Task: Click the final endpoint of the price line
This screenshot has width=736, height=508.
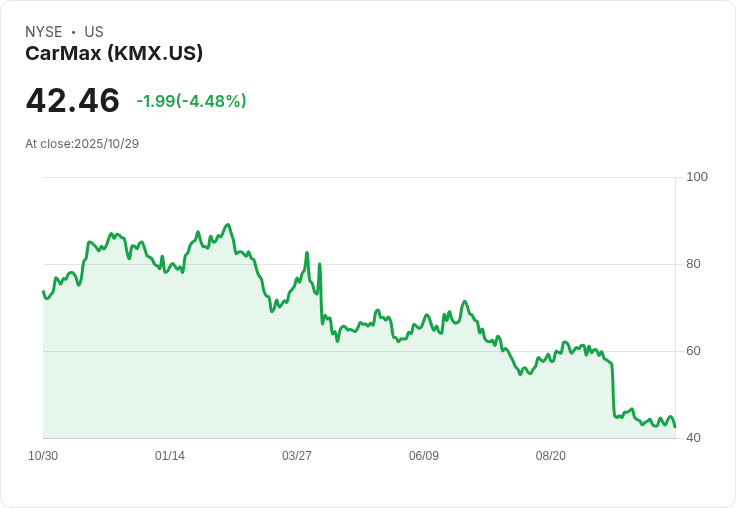Action: 675,427
